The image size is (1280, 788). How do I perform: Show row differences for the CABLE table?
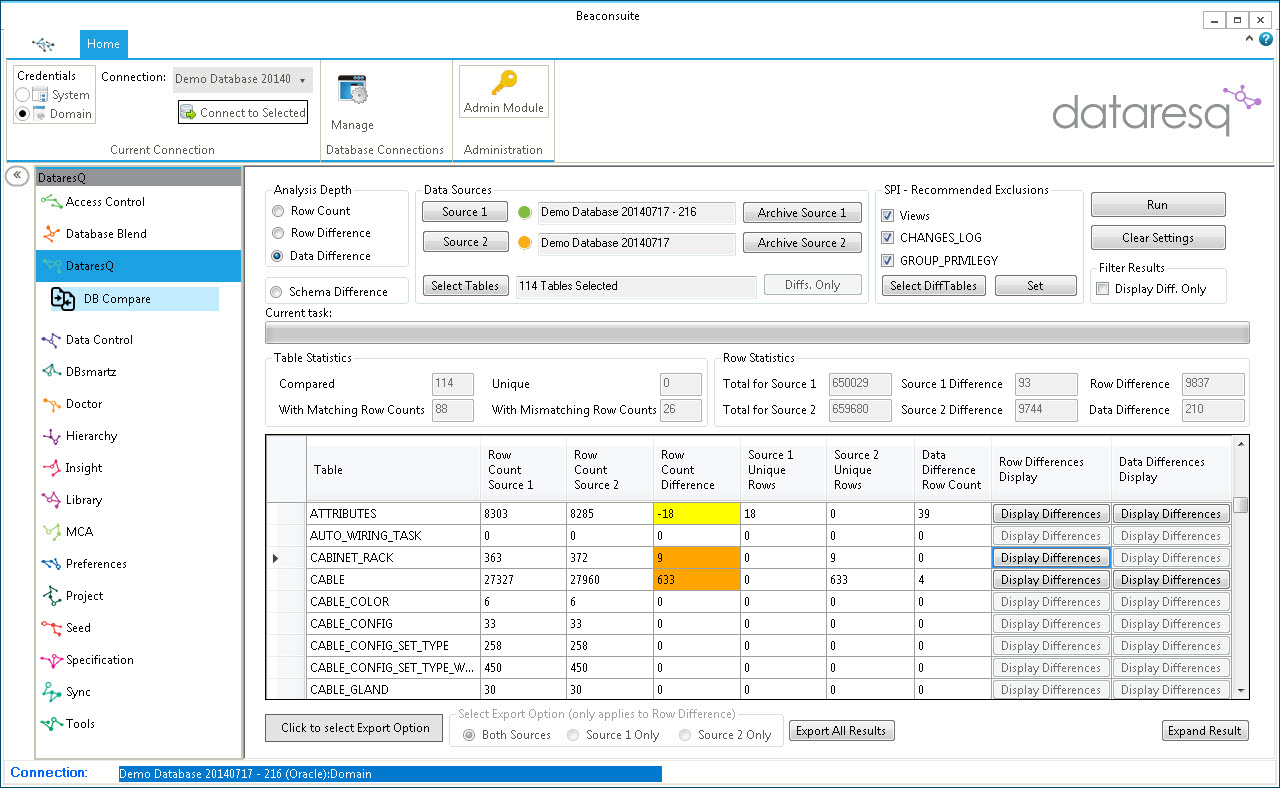click(1050, 580)
